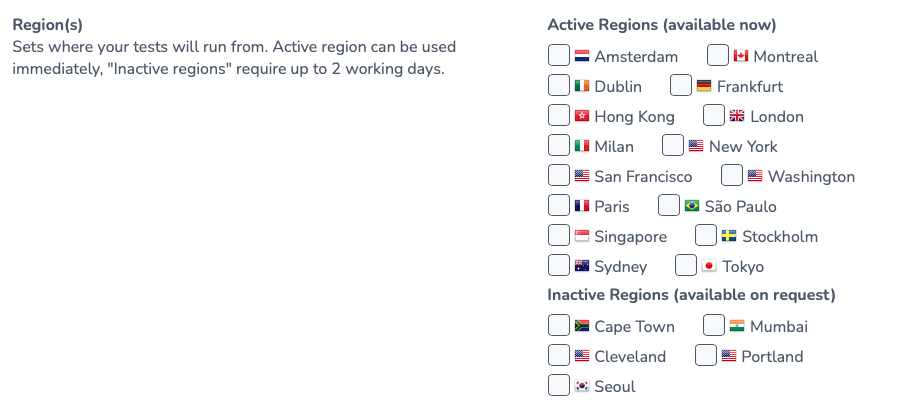Image resolution: width=907 pixels, height=403 pixels.
Task: Click the Brazilian flag beside São Paulo
Action: click(692, 206)
